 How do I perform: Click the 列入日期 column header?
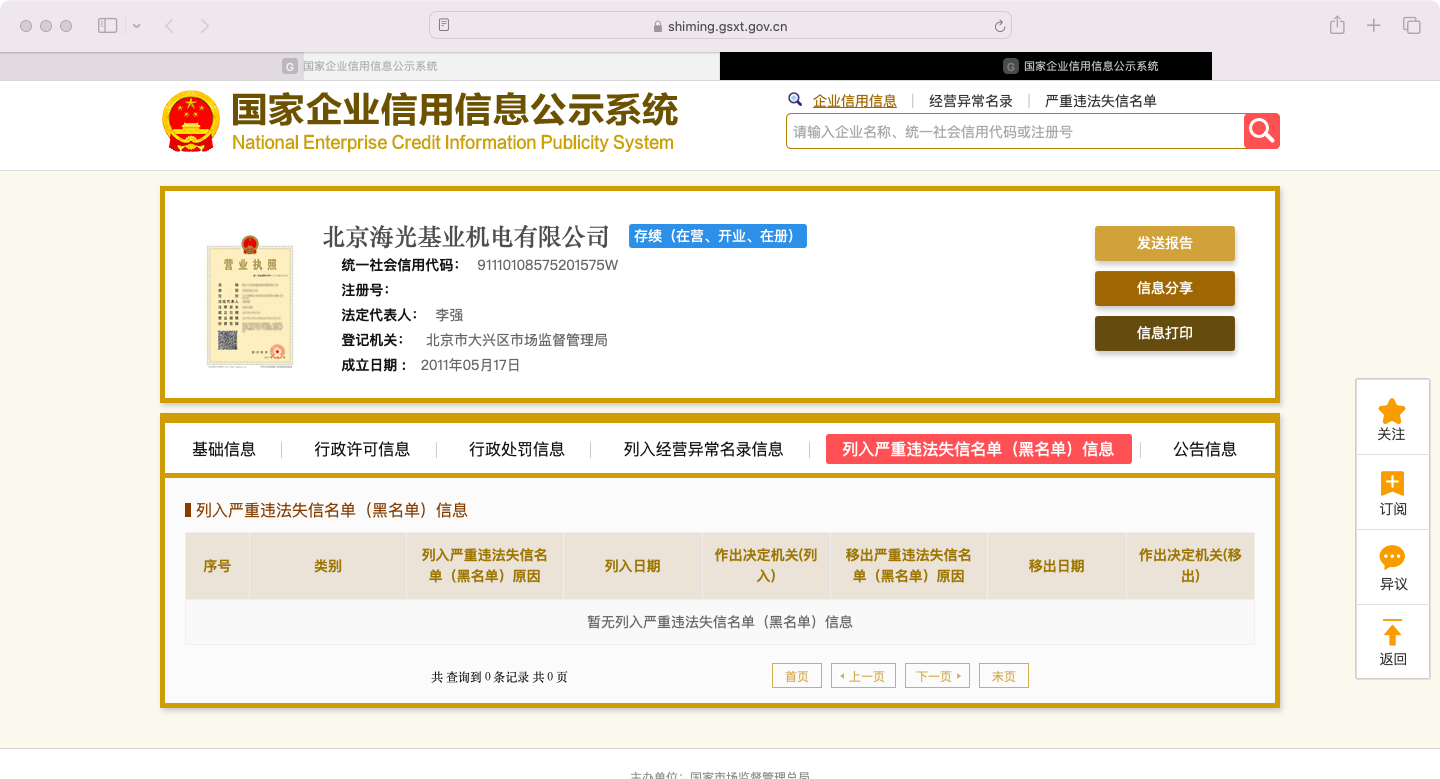point(632,566)
